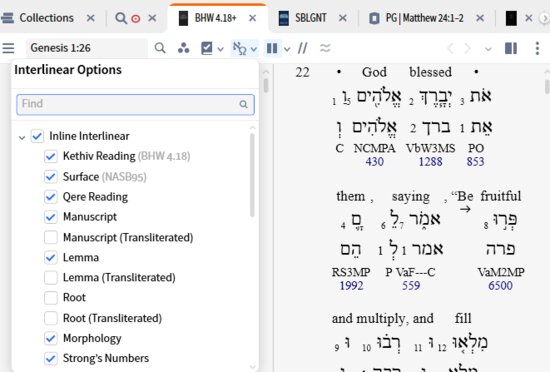The height and width of the screenshot is (372, 550).
Task: Click the search tab magnifier icon
Action: click(121, 18)
